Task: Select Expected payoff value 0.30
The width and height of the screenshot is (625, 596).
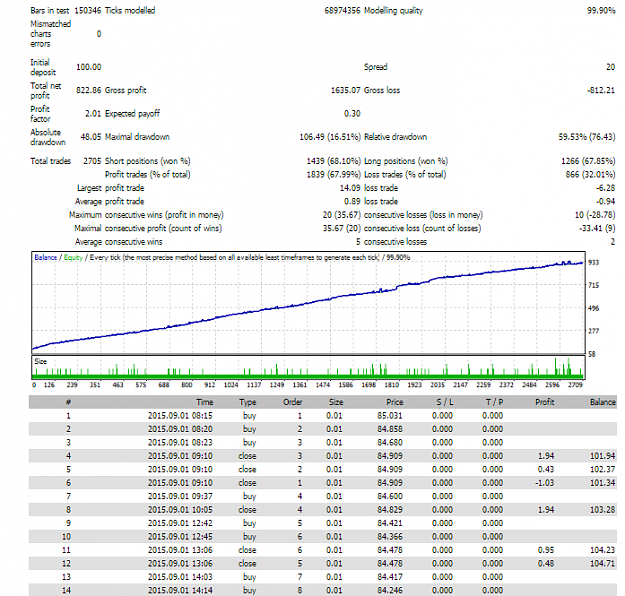Action: 352,114
